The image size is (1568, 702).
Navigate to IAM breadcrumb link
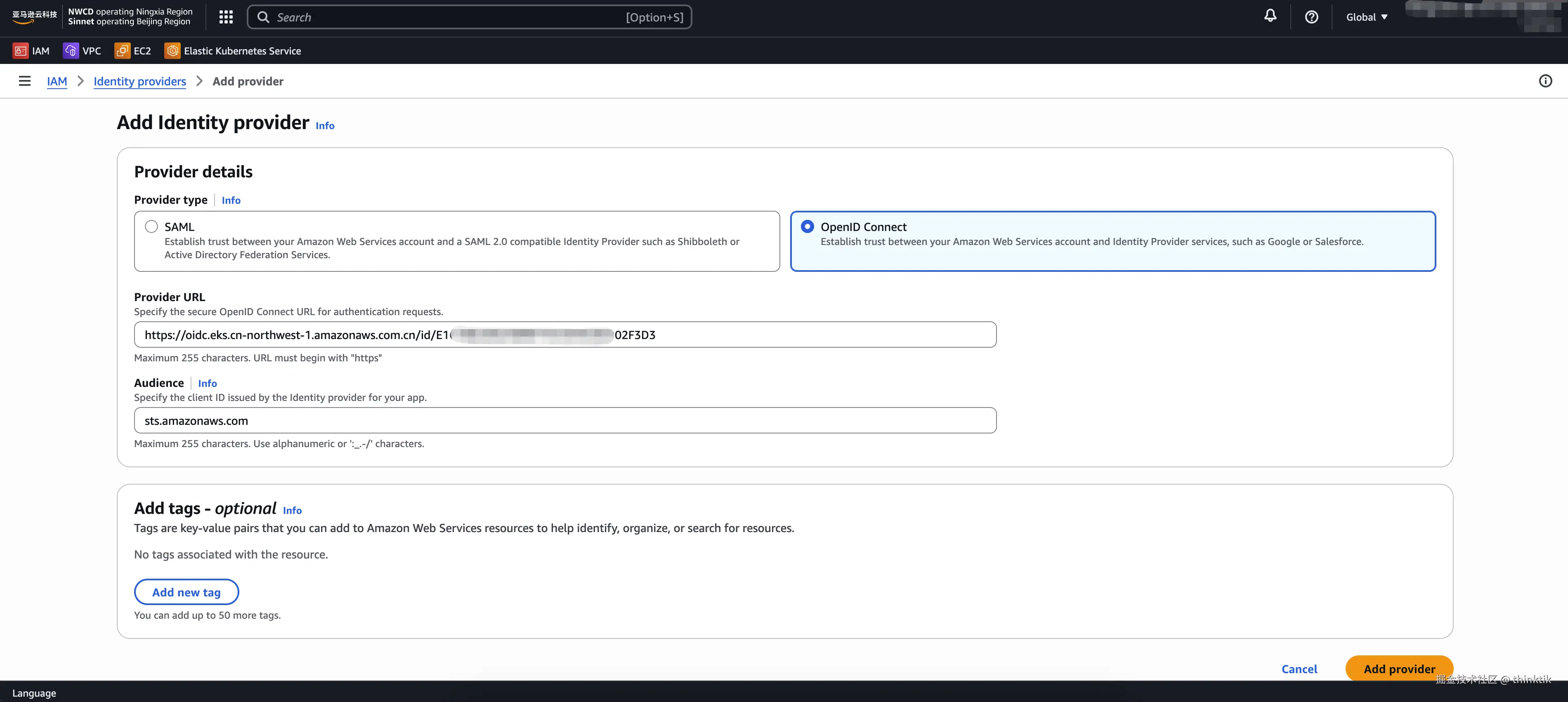click(57, 82)
